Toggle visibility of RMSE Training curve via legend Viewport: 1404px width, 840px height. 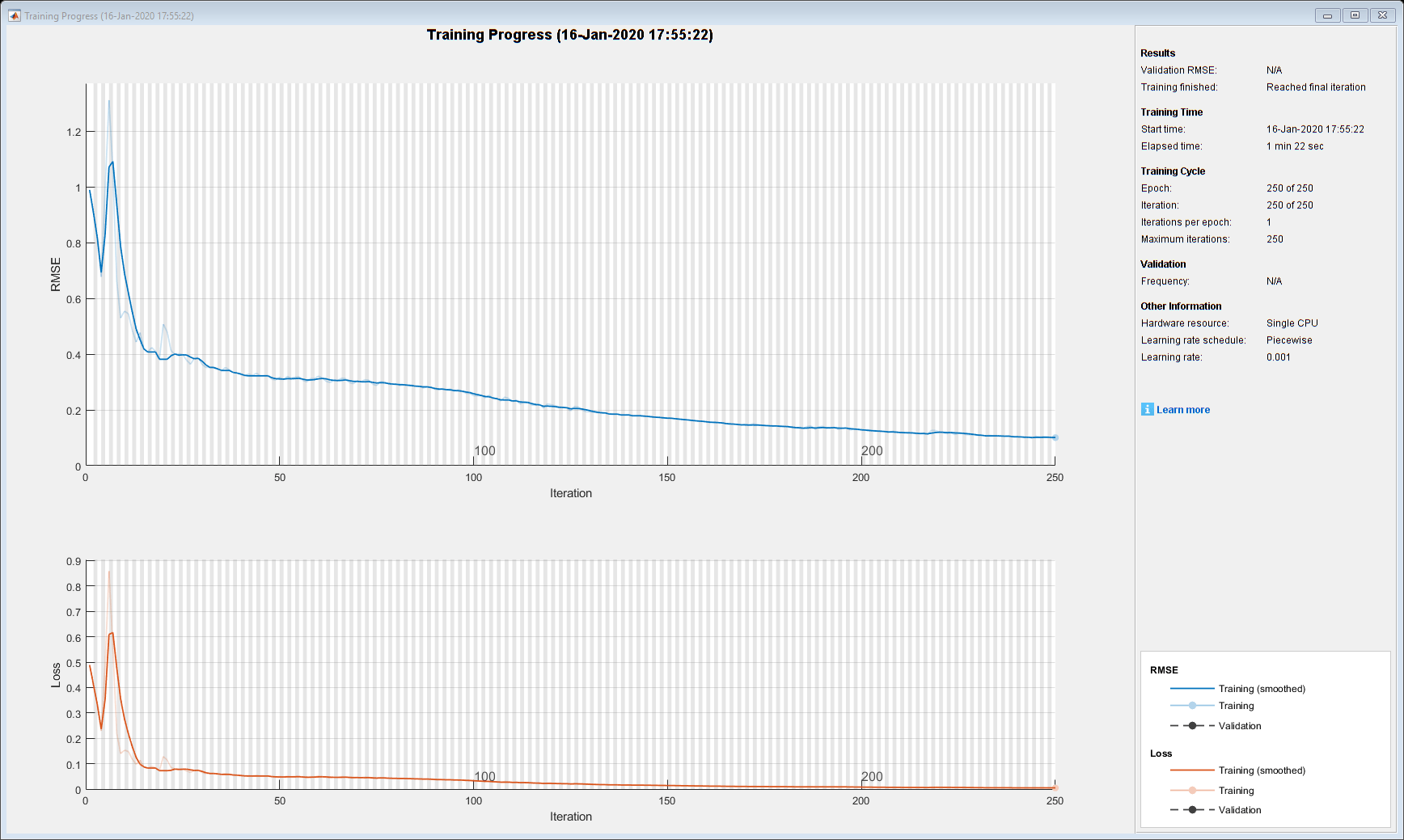coord(1192,706)
